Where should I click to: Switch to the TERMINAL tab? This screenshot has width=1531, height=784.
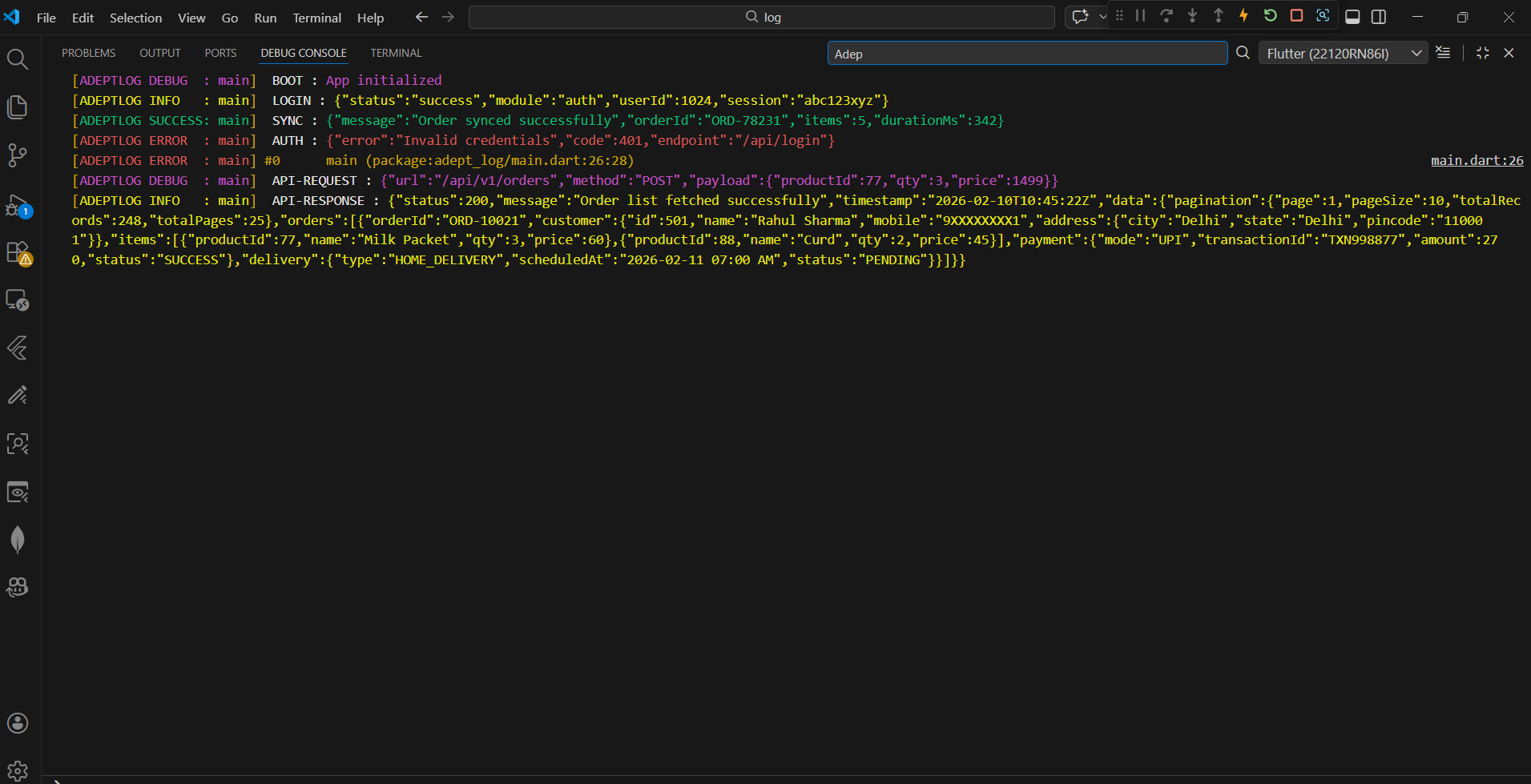click(x=396, y=53)
